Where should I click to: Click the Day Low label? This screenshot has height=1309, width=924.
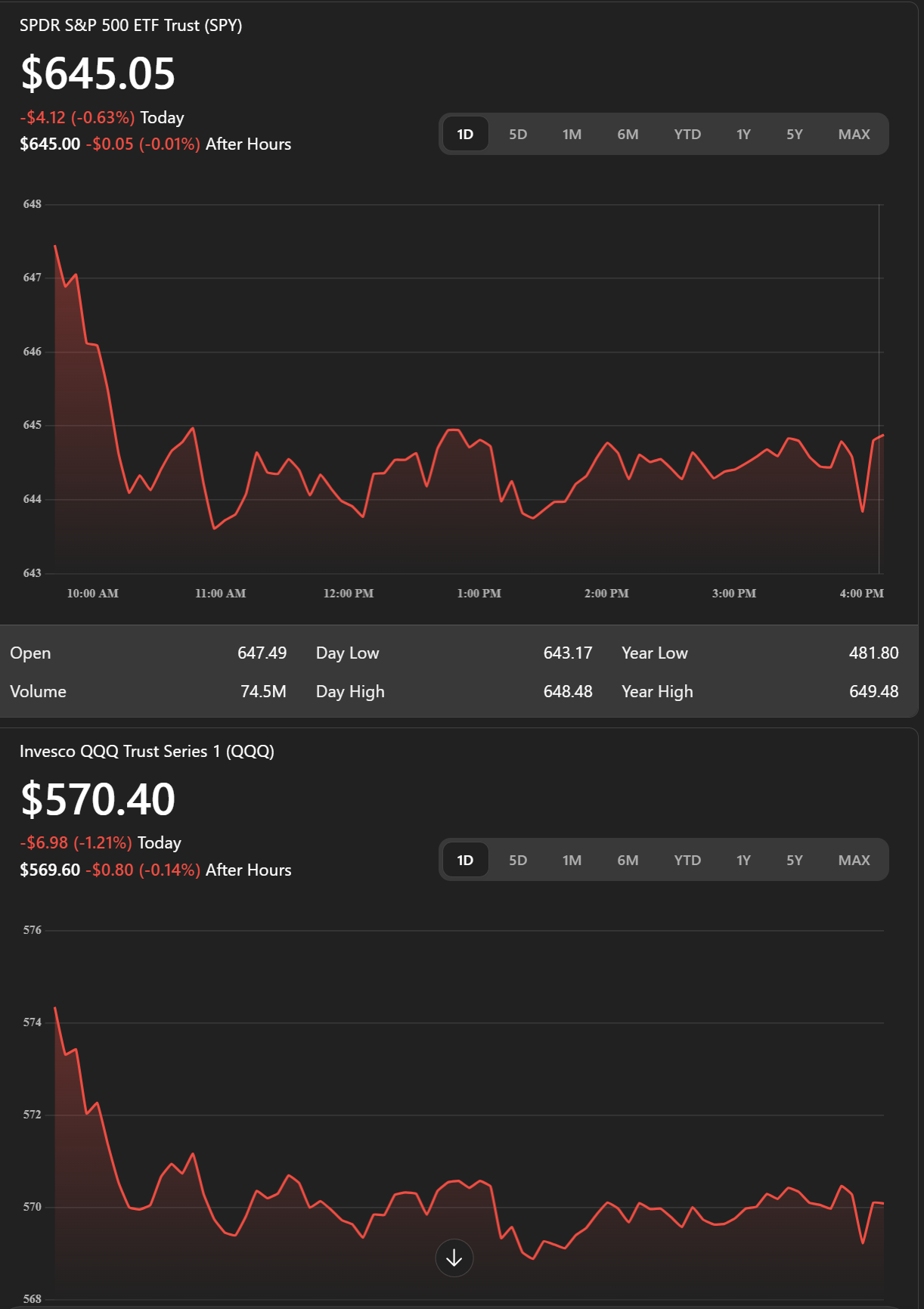[348, 653]
